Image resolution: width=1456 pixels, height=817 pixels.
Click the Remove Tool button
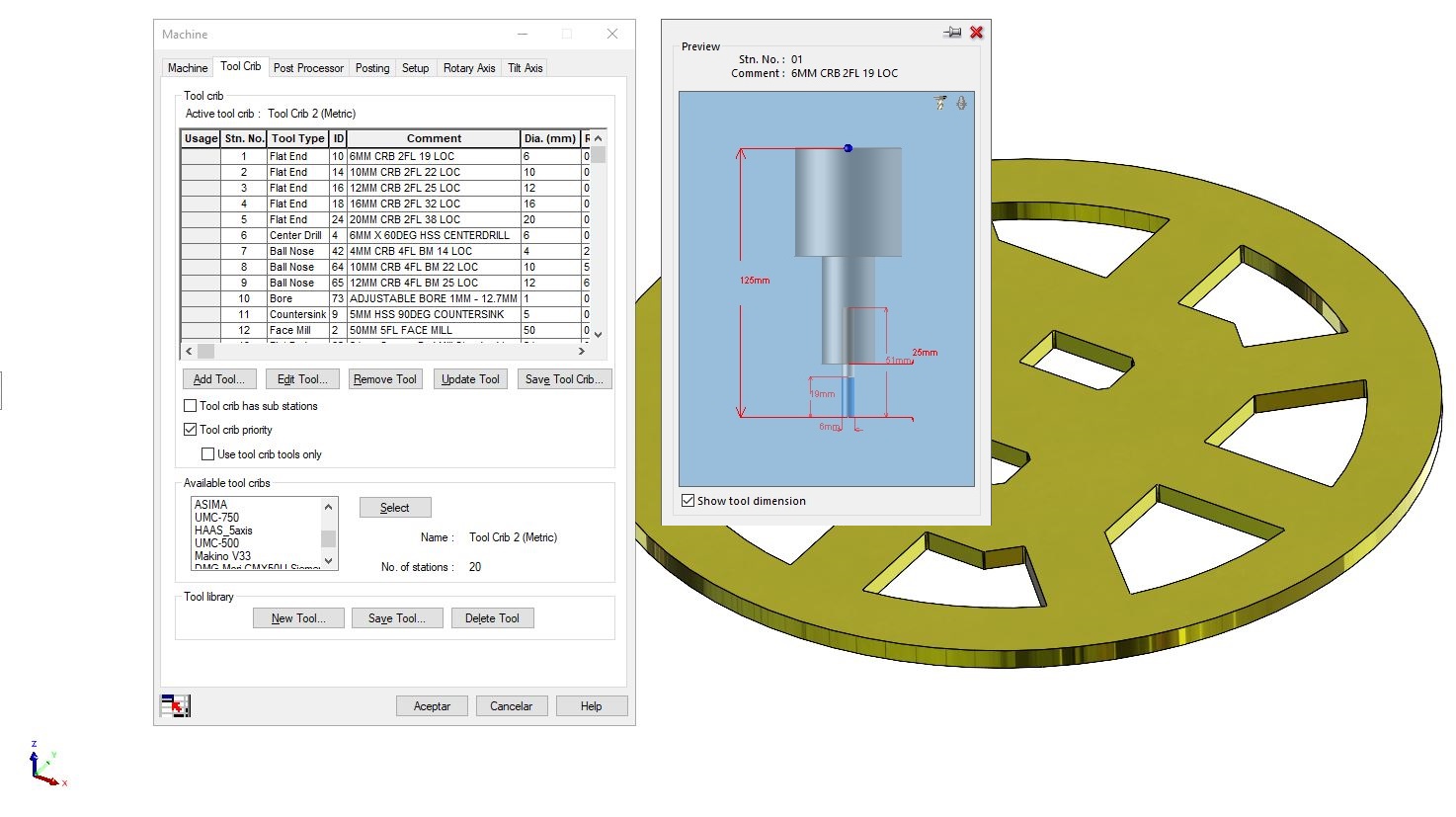(x=385, y=379)
